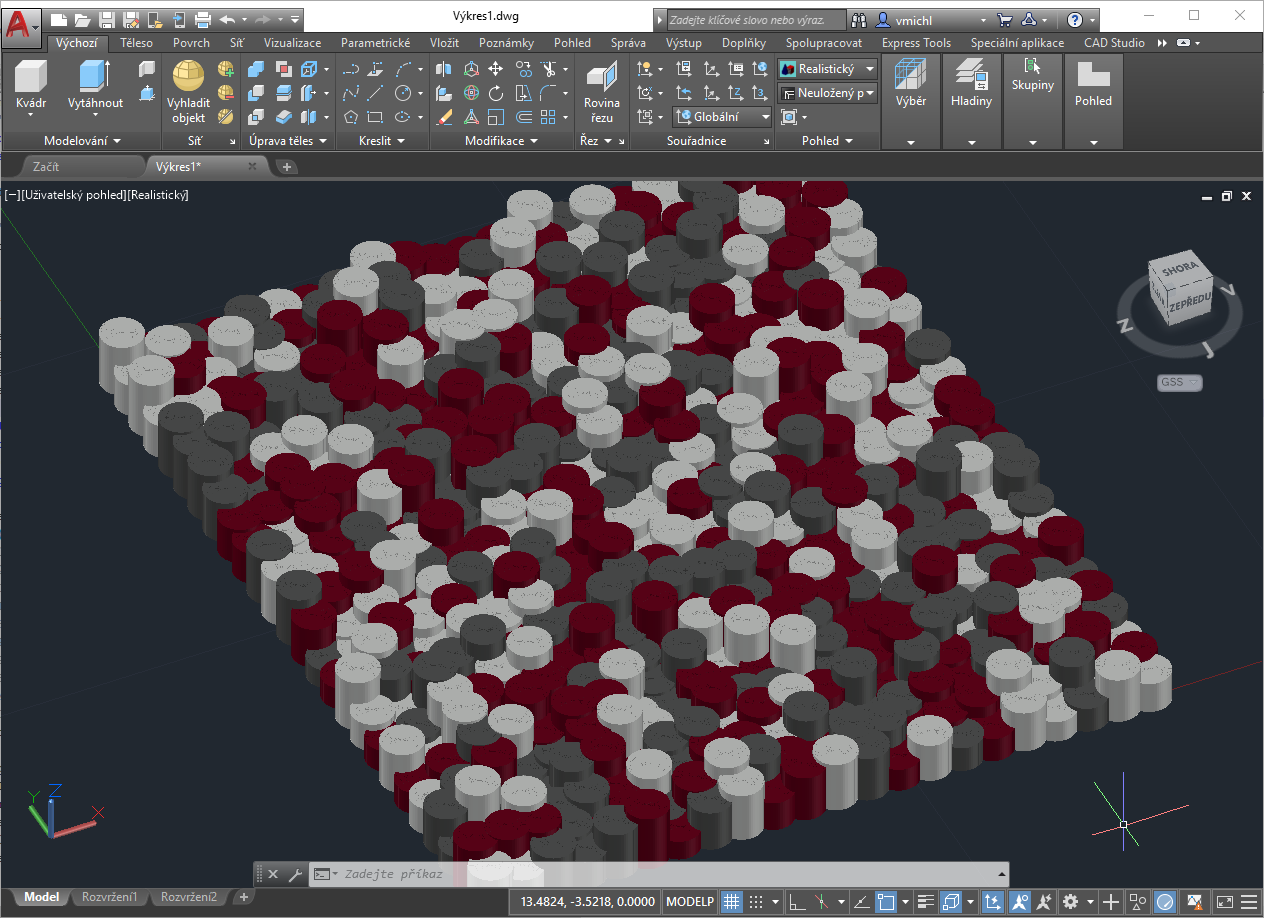The image size is (1264, 918).
Task: Open the status bar customization menu icon
Action: (x=1249, y=901)
